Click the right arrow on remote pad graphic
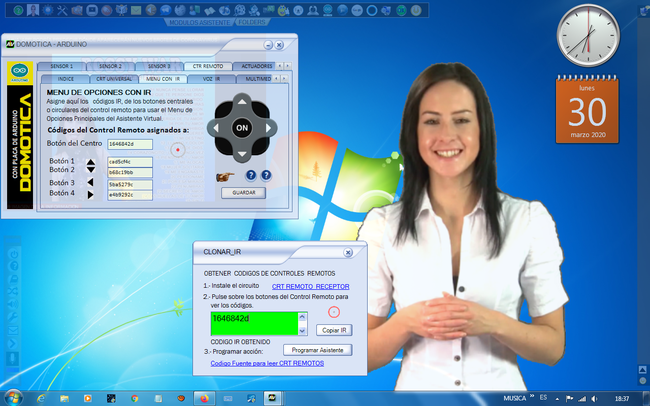Screen dimensions: 650x406 (x=269, y=128)
